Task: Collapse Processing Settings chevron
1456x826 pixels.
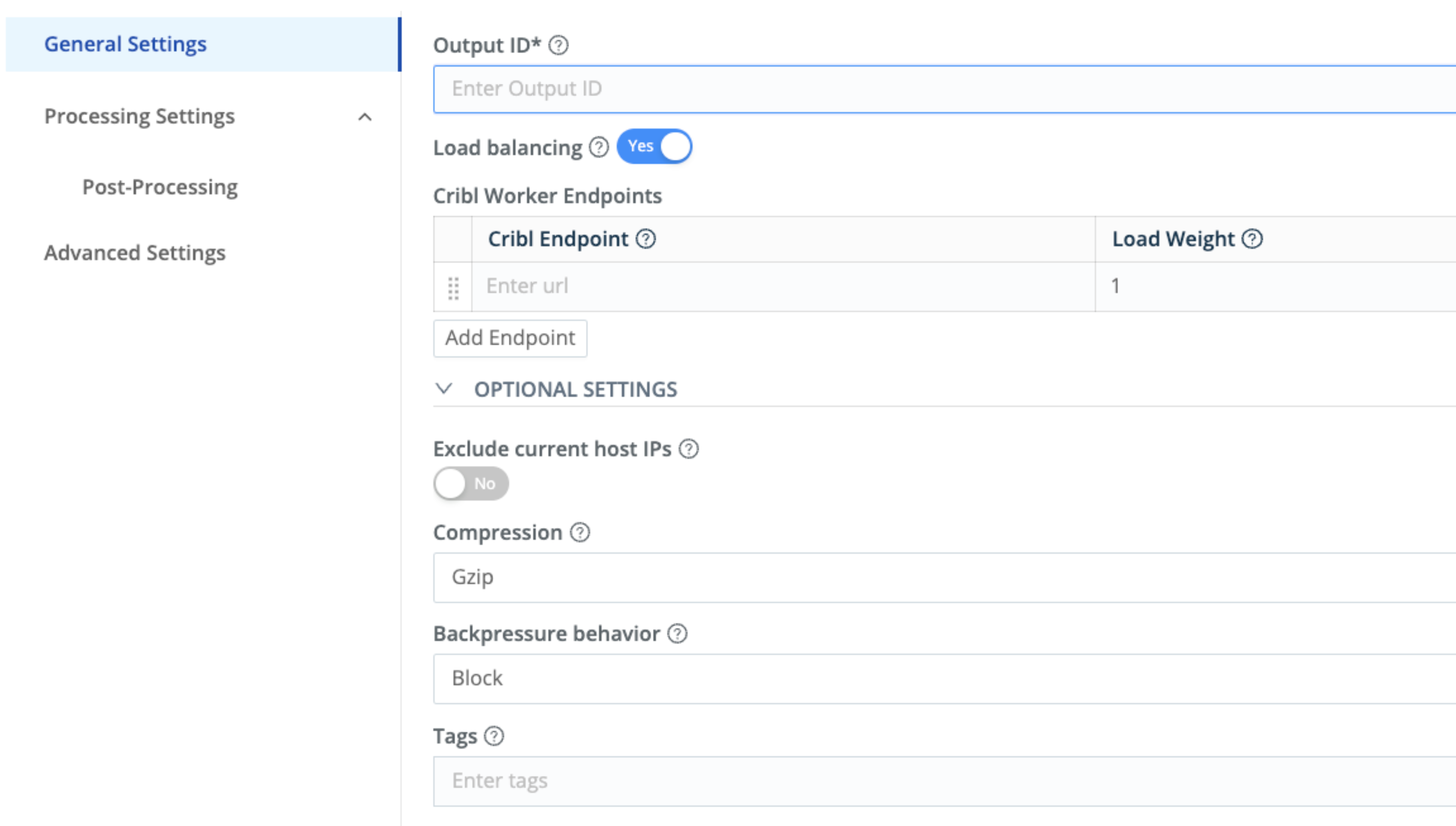Action: [365, 117]
